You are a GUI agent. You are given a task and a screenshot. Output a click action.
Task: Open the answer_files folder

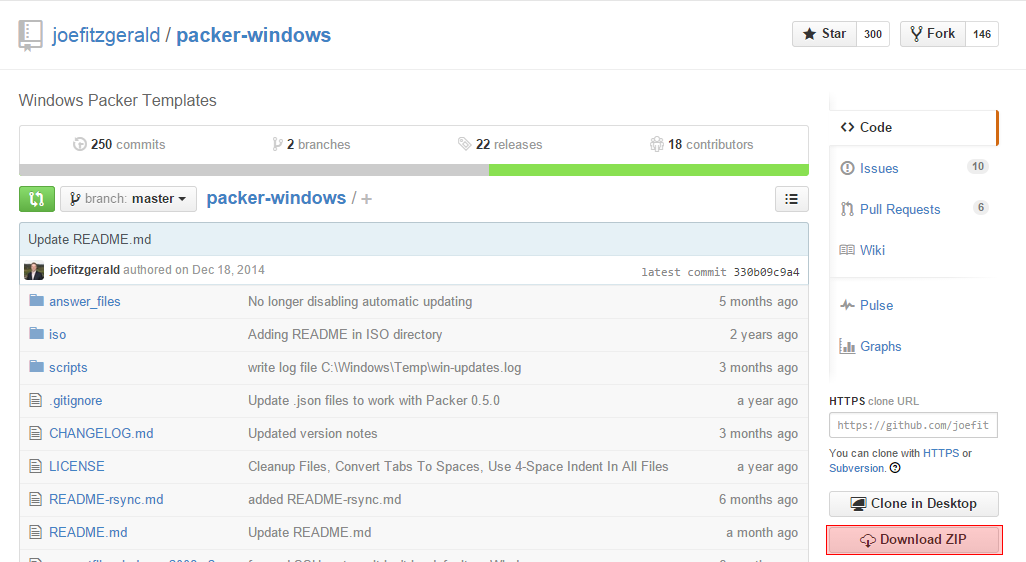(84, 302)
